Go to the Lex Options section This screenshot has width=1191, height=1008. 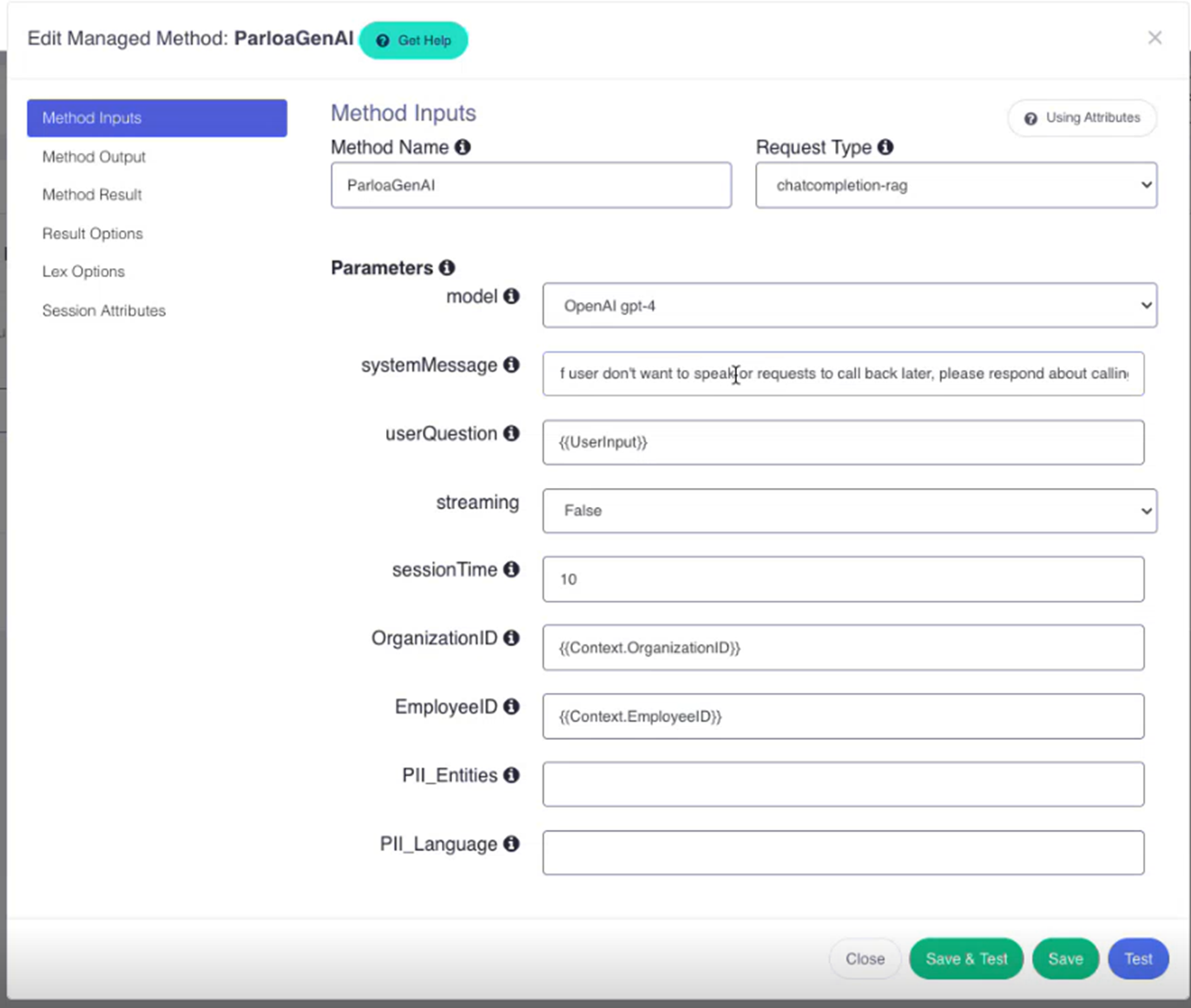pos(83,272)
